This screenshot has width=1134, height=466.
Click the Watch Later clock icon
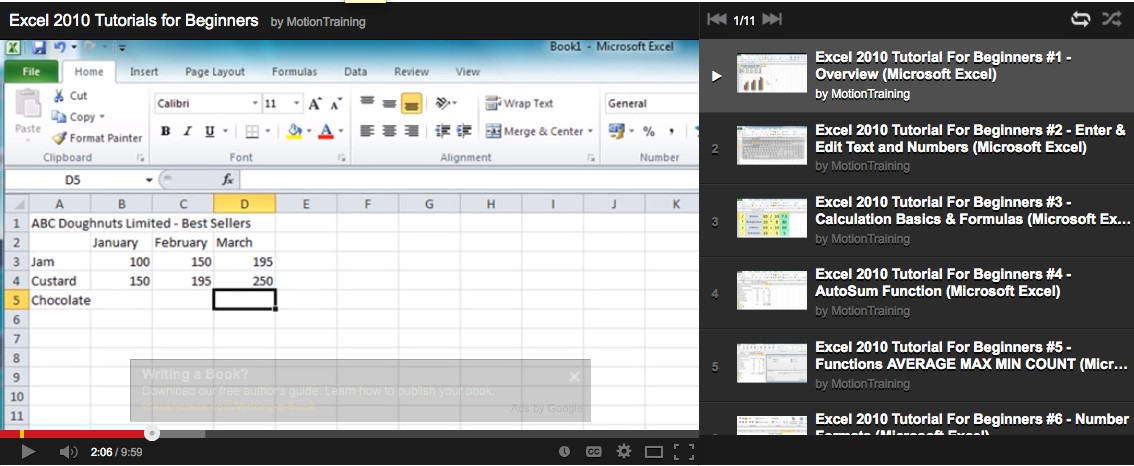564,452
